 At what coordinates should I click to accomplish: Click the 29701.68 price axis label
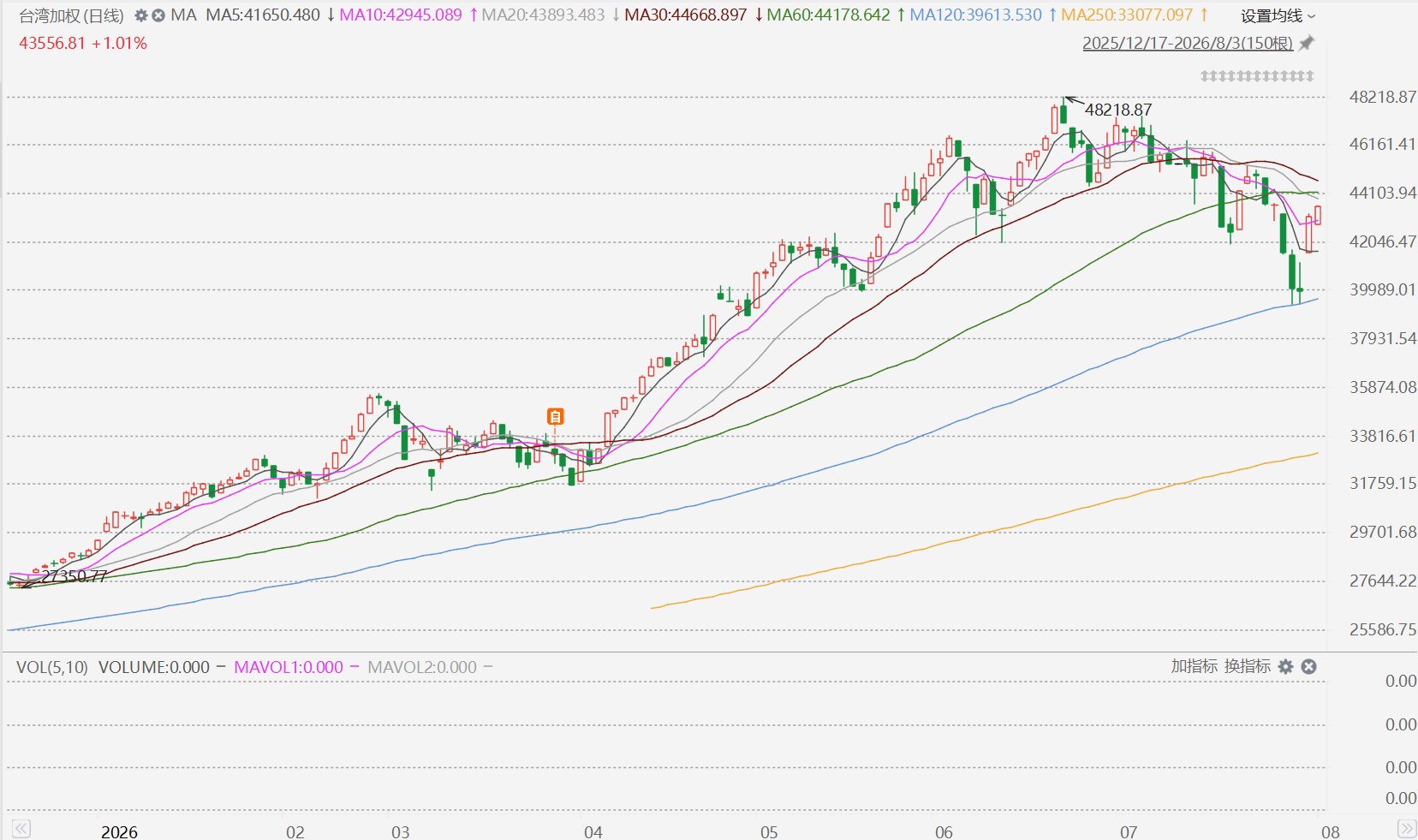click(1383, 532)
